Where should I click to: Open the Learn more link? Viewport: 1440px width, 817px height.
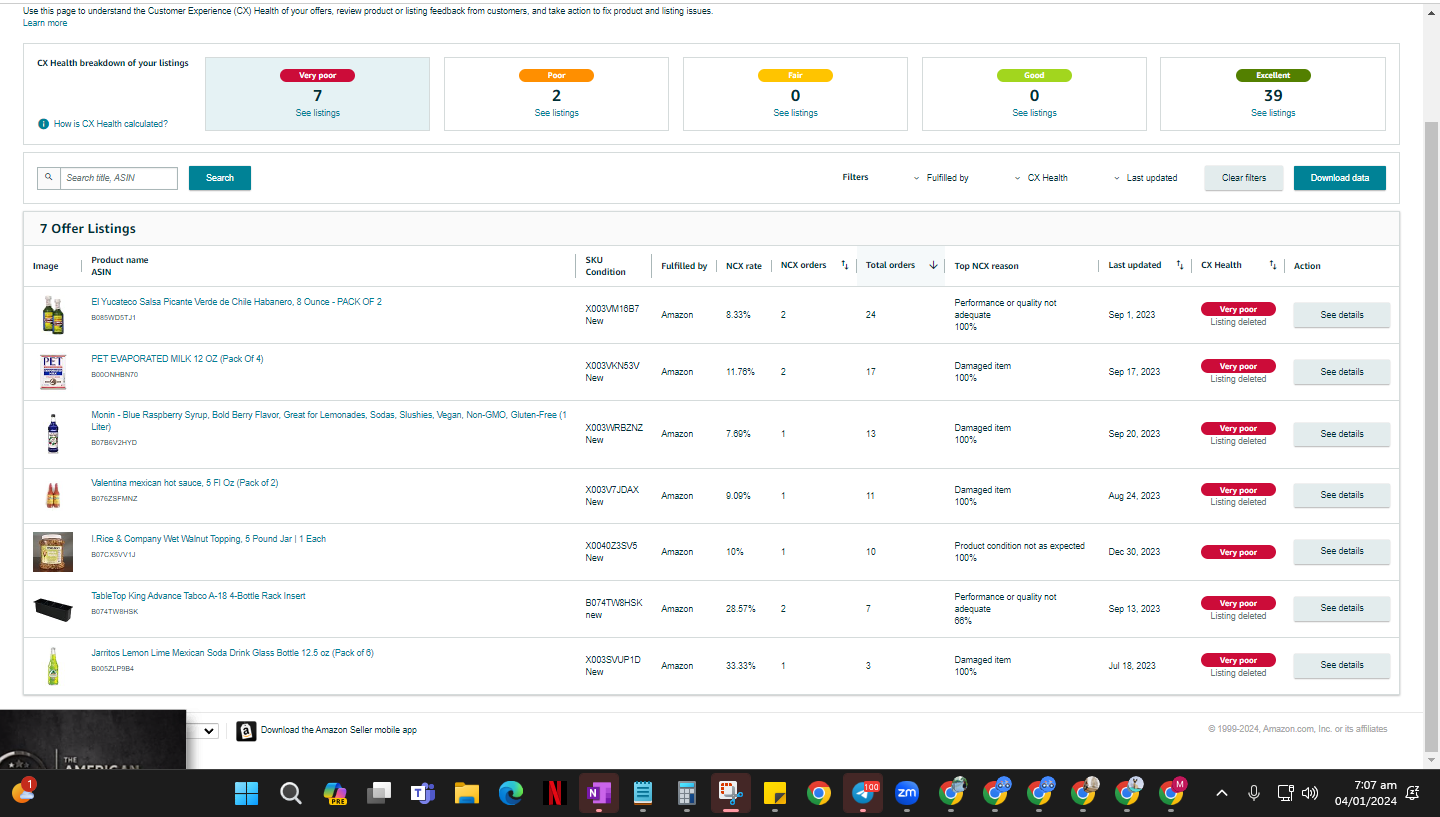(45, 23)
